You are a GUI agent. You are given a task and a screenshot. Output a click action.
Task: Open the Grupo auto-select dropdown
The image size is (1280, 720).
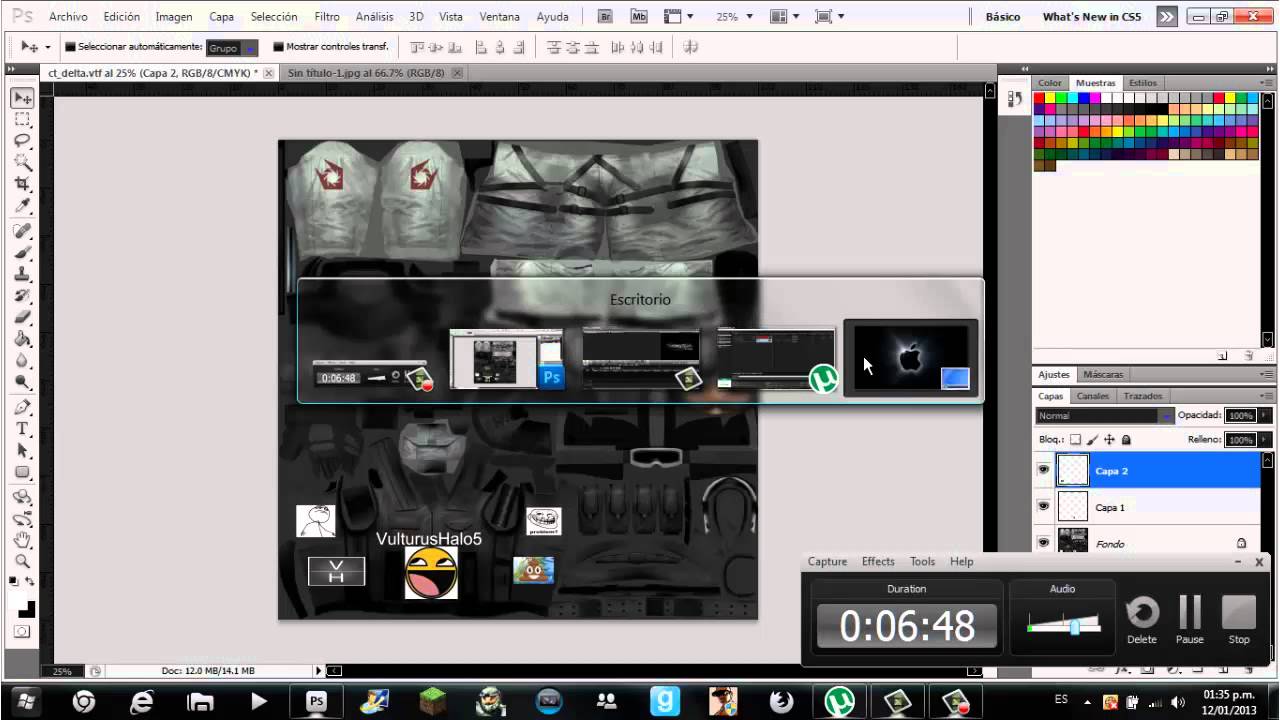[232, 47]
